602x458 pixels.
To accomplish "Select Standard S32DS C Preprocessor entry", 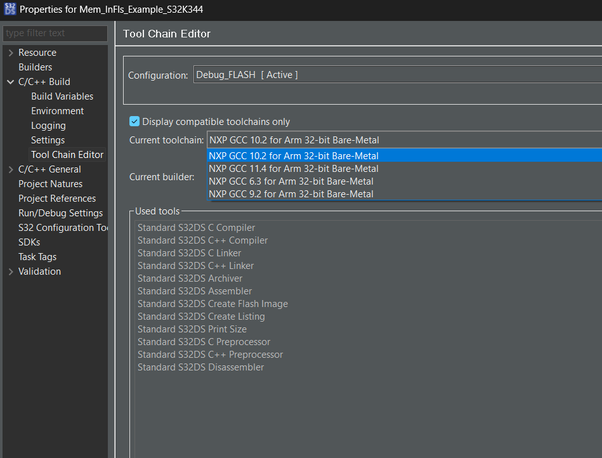I will (x=204, y=342).
